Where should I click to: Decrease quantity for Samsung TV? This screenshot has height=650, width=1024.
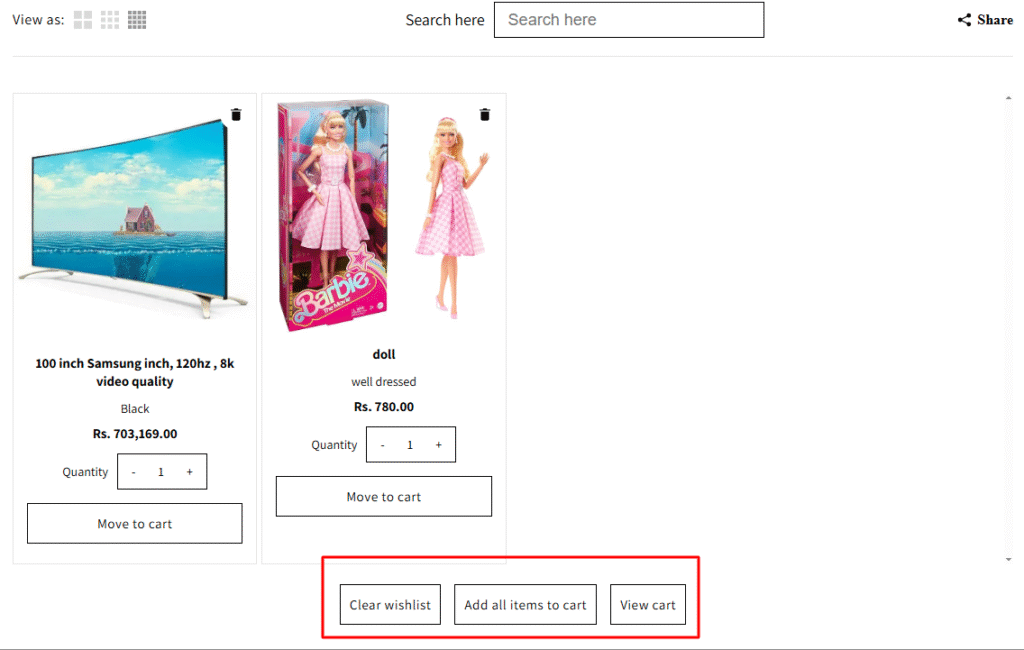[133, 472]
